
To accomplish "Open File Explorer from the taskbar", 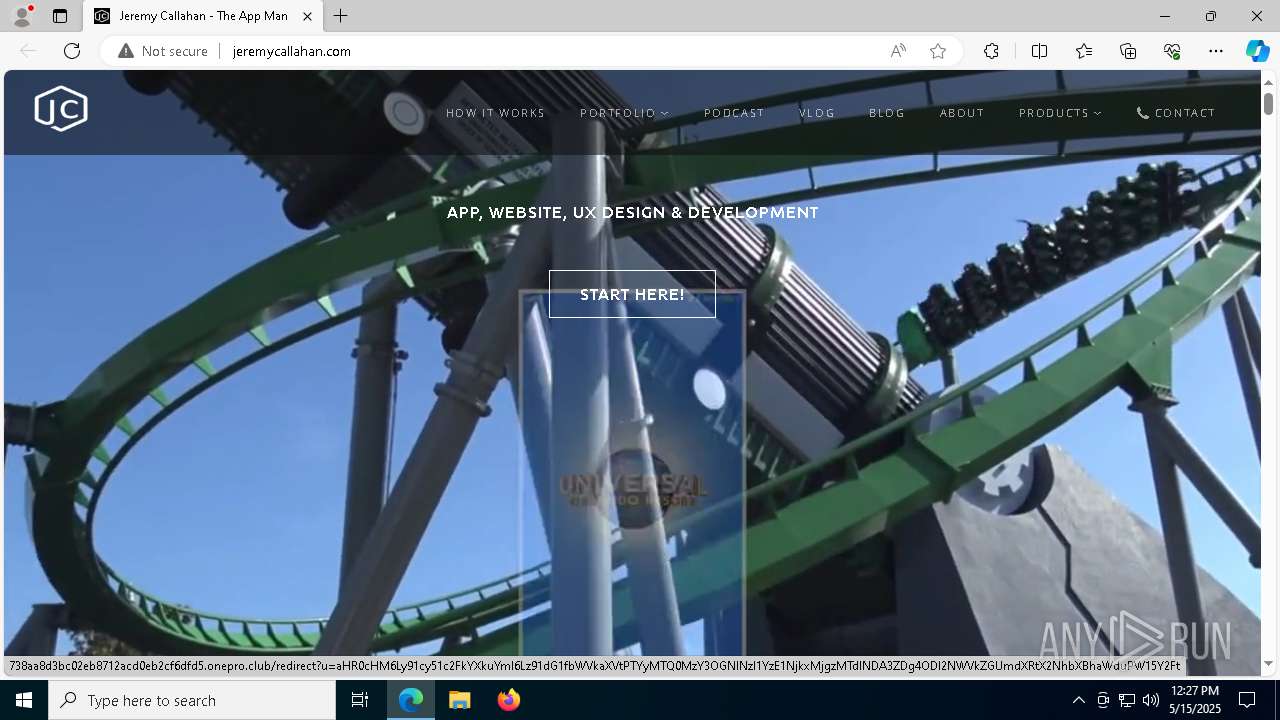I will coord(460,700).
